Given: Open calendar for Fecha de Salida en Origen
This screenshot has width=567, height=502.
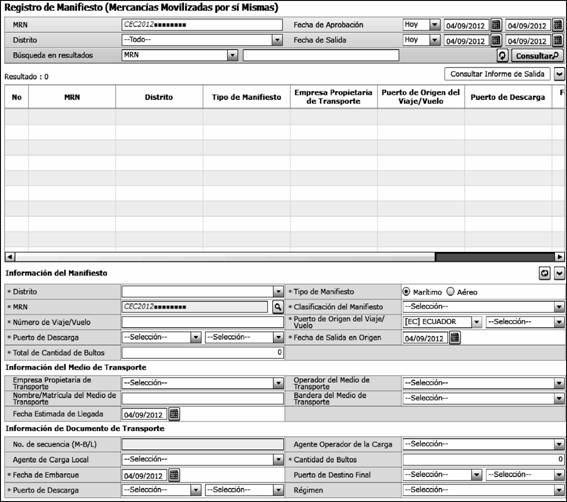Looking at the screenshot, I should coord(455,338).
